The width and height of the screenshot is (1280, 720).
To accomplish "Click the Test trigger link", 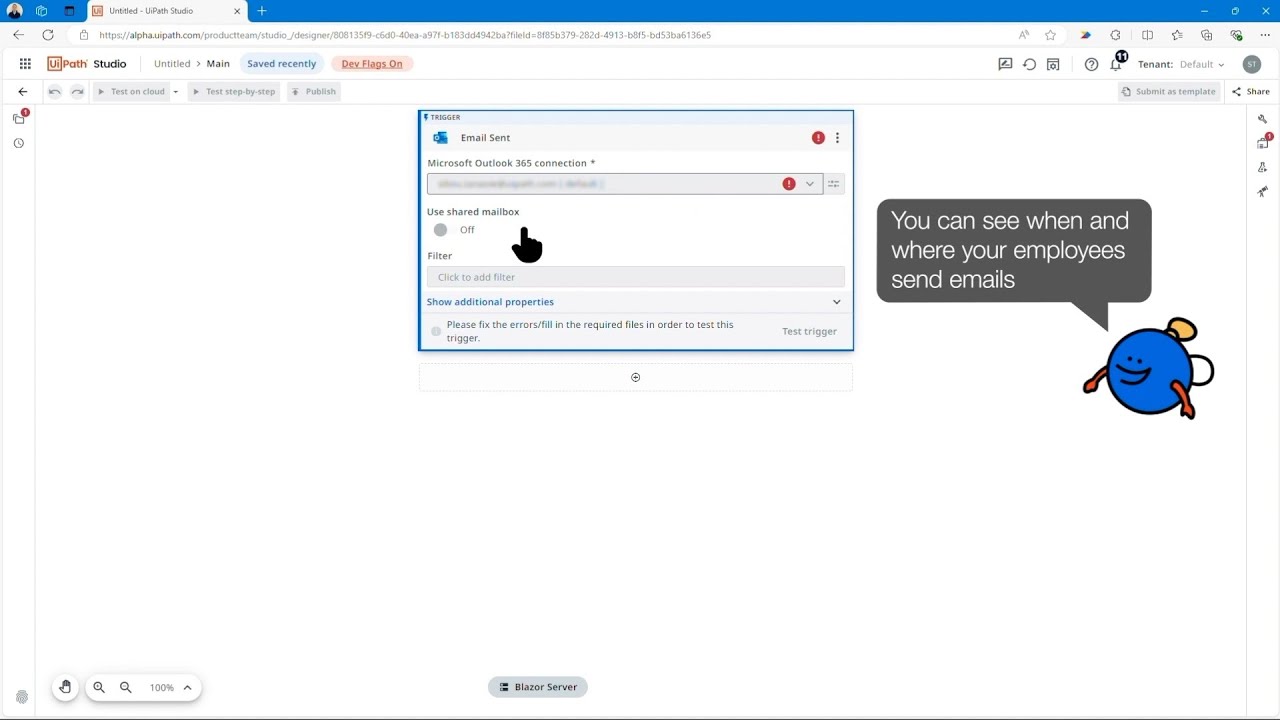I will click(x=809, y=331).
